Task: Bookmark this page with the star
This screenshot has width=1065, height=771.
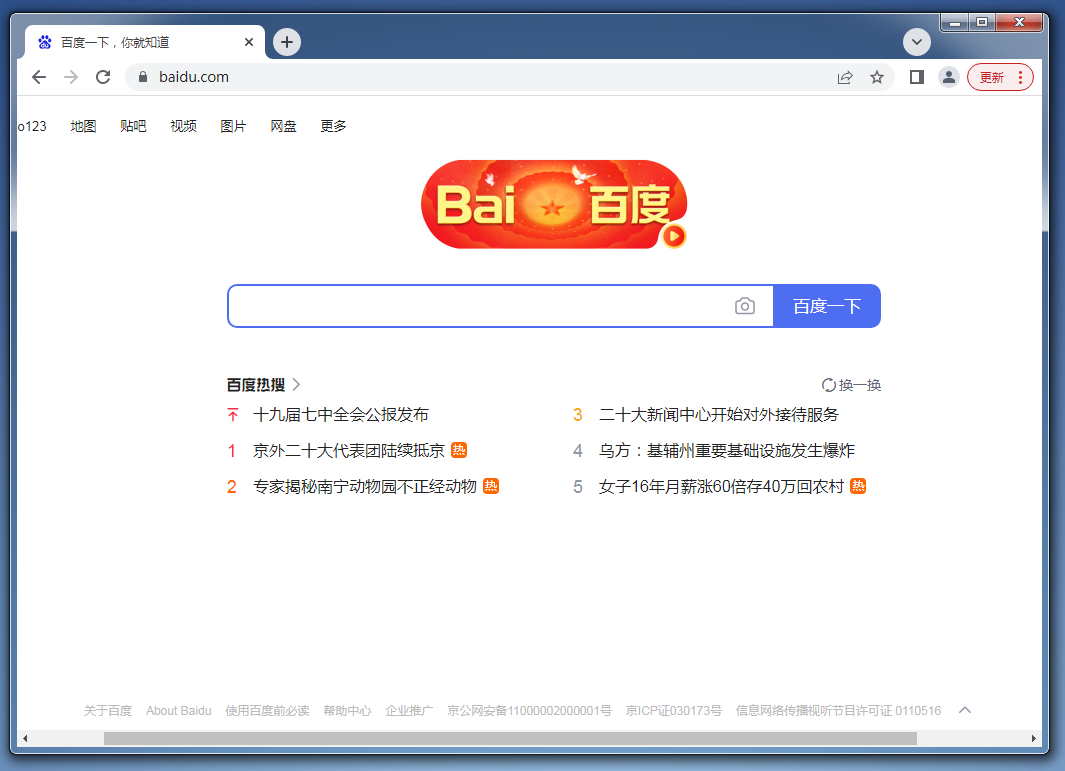Action: pyautogui.click(x=877, y=77)
